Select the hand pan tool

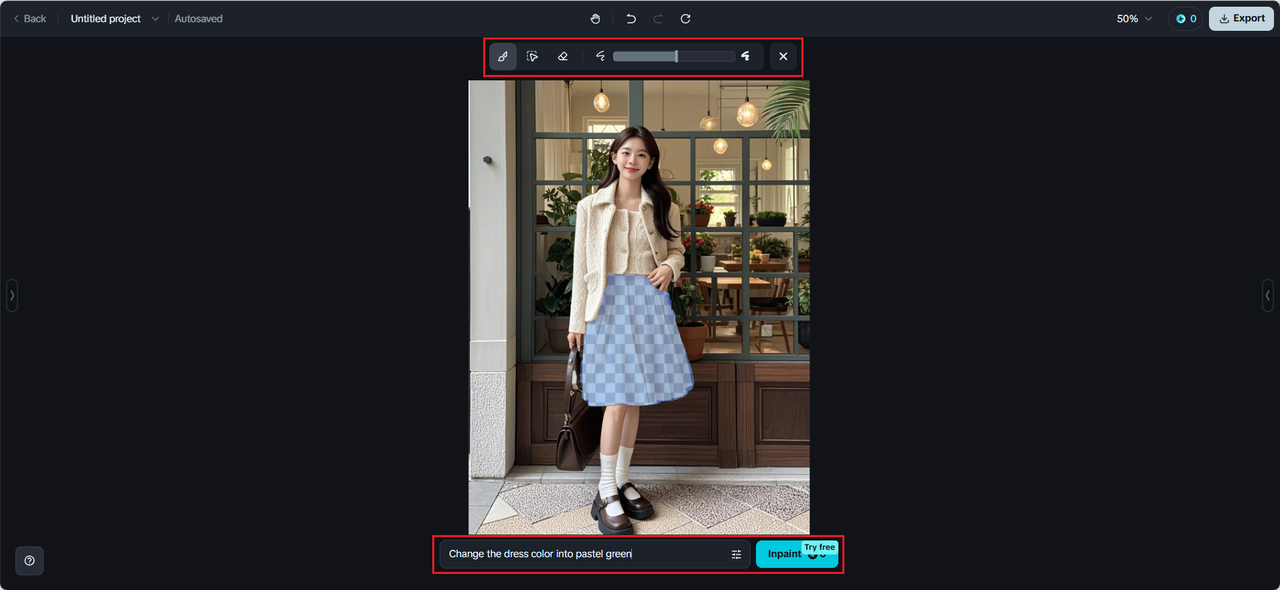(x=596, y=19)
